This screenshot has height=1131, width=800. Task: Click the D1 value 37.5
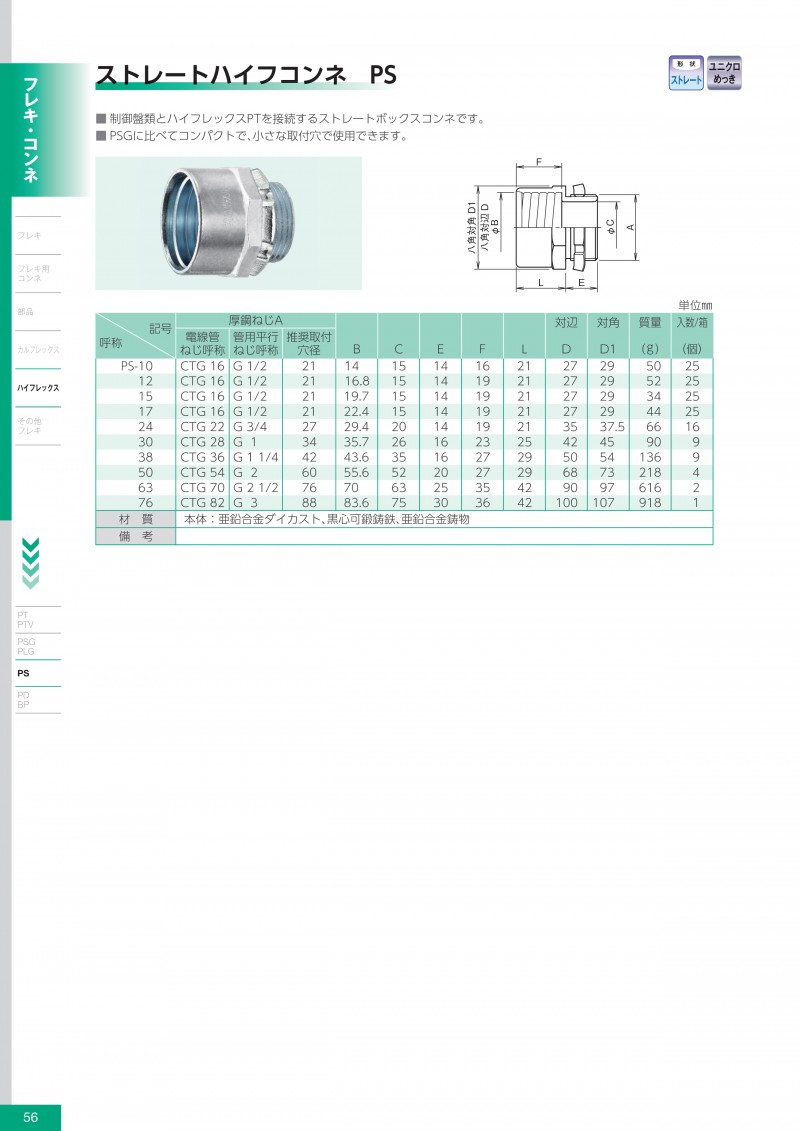(x=612, y=427)
